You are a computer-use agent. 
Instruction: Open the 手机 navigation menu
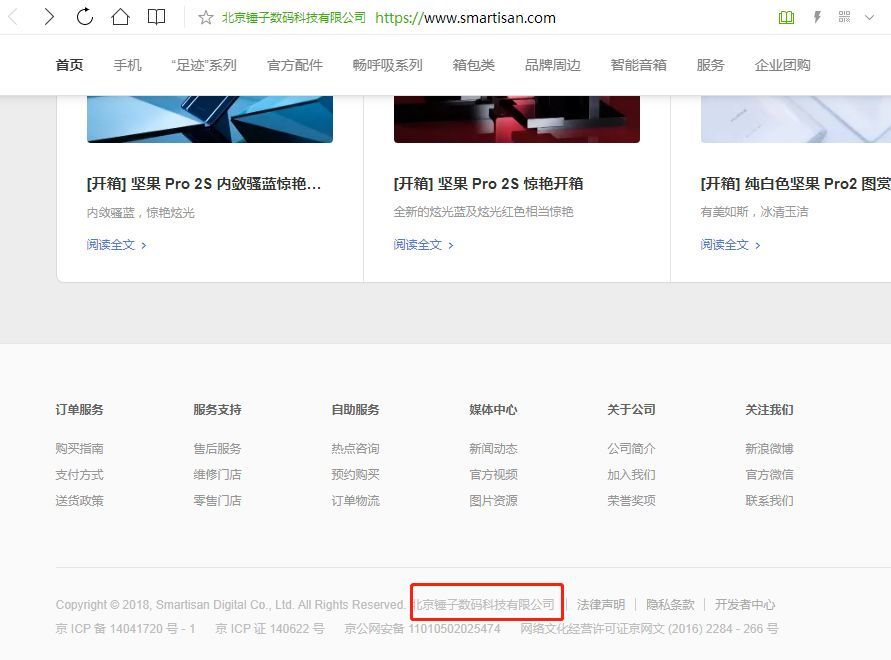coord(127,65)
